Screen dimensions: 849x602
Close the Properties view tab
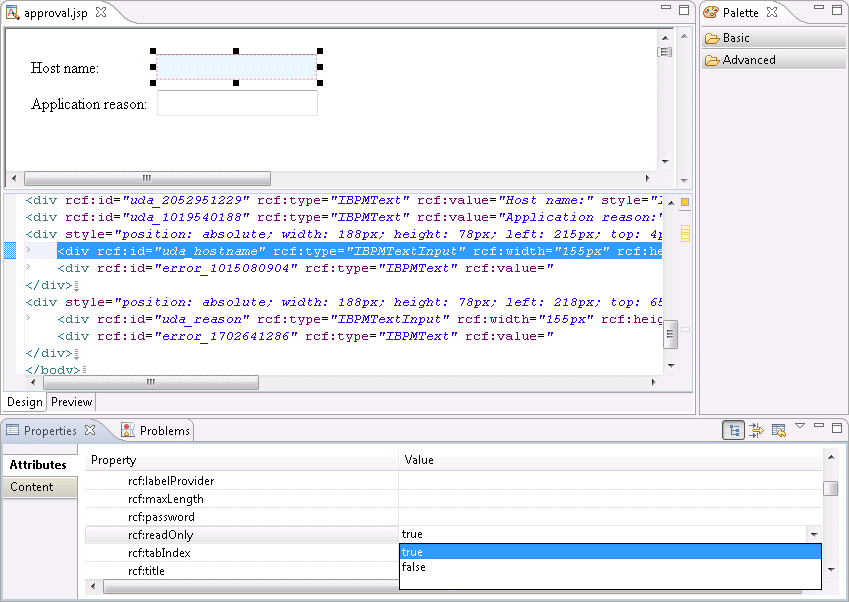click(x=89, y=430)
